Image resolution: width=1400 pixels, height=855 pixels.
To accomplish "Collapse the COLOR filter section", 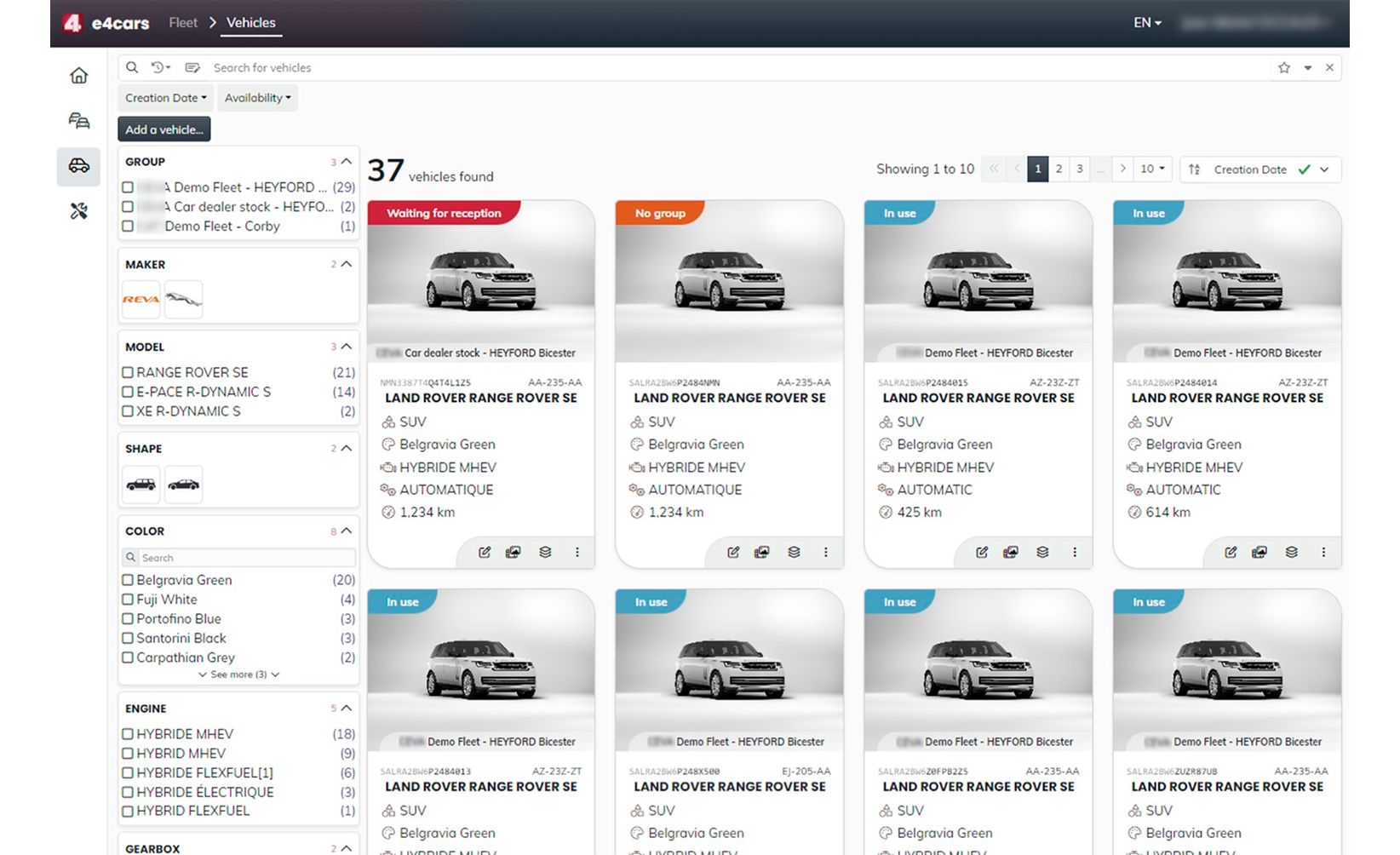I will tap(347, 531).
